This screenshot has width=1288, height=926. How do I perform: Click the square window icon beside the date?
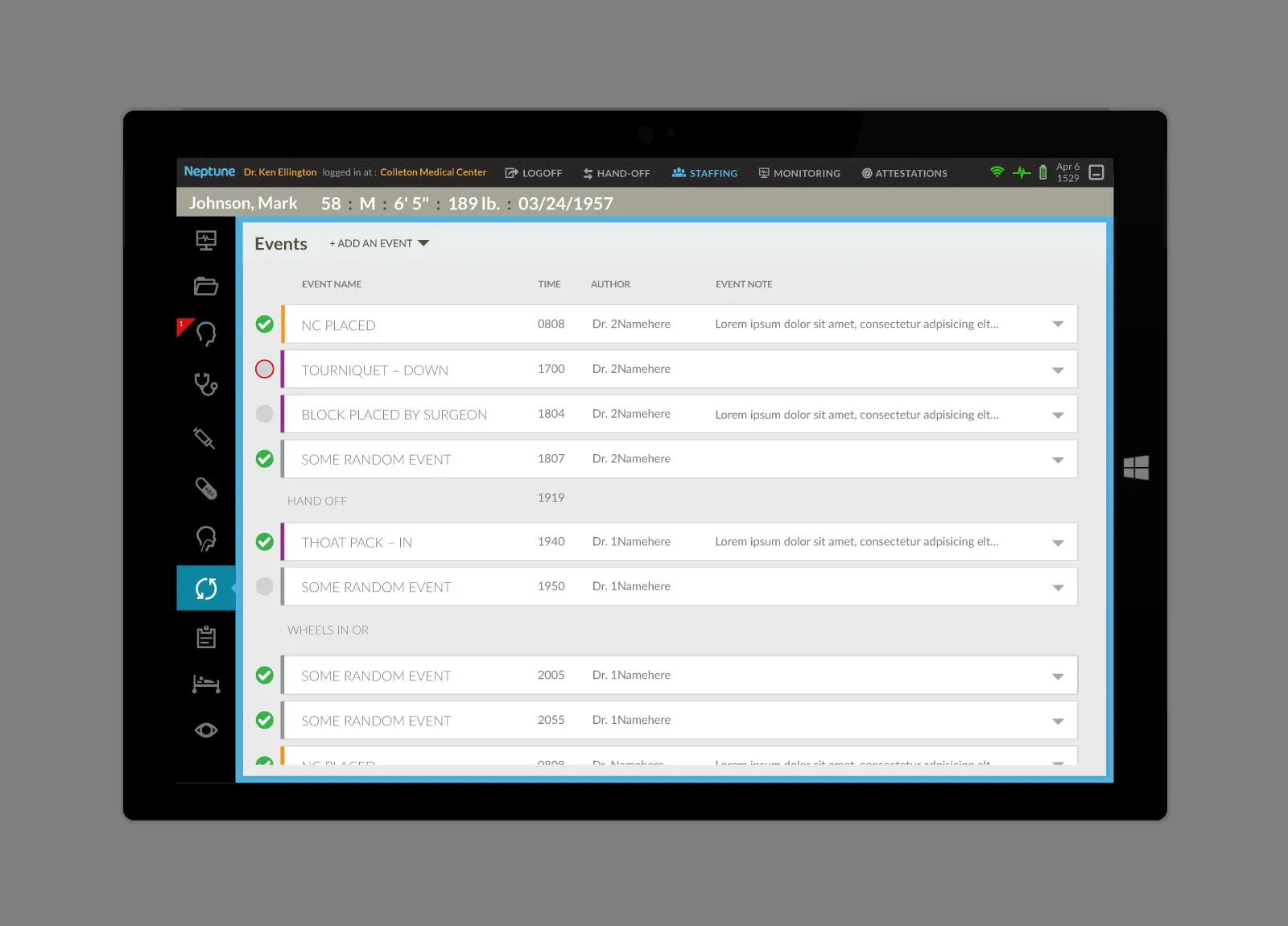coord(1096,172)
